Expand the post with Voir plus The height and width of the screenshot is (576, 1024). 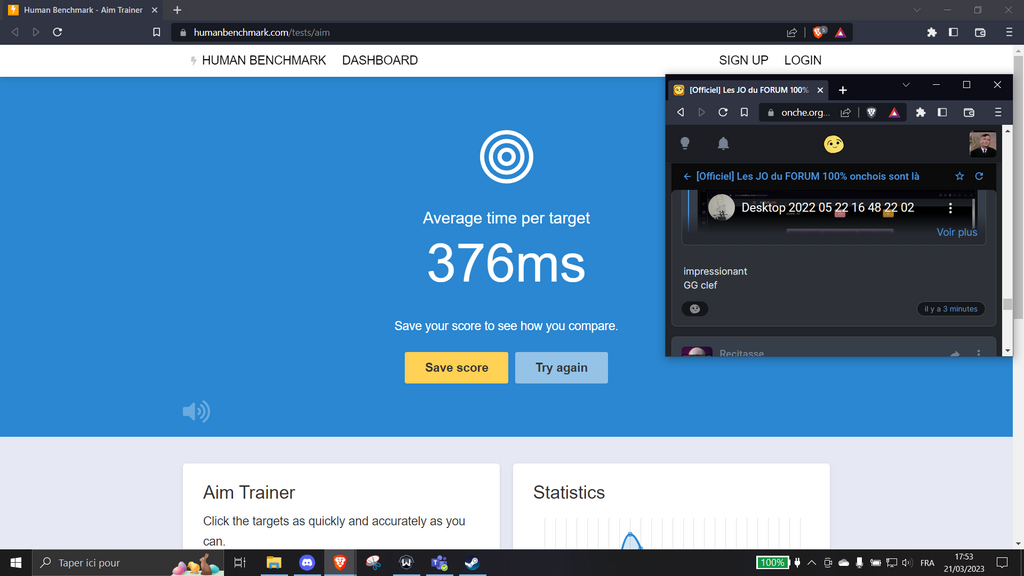pos(956,232)
